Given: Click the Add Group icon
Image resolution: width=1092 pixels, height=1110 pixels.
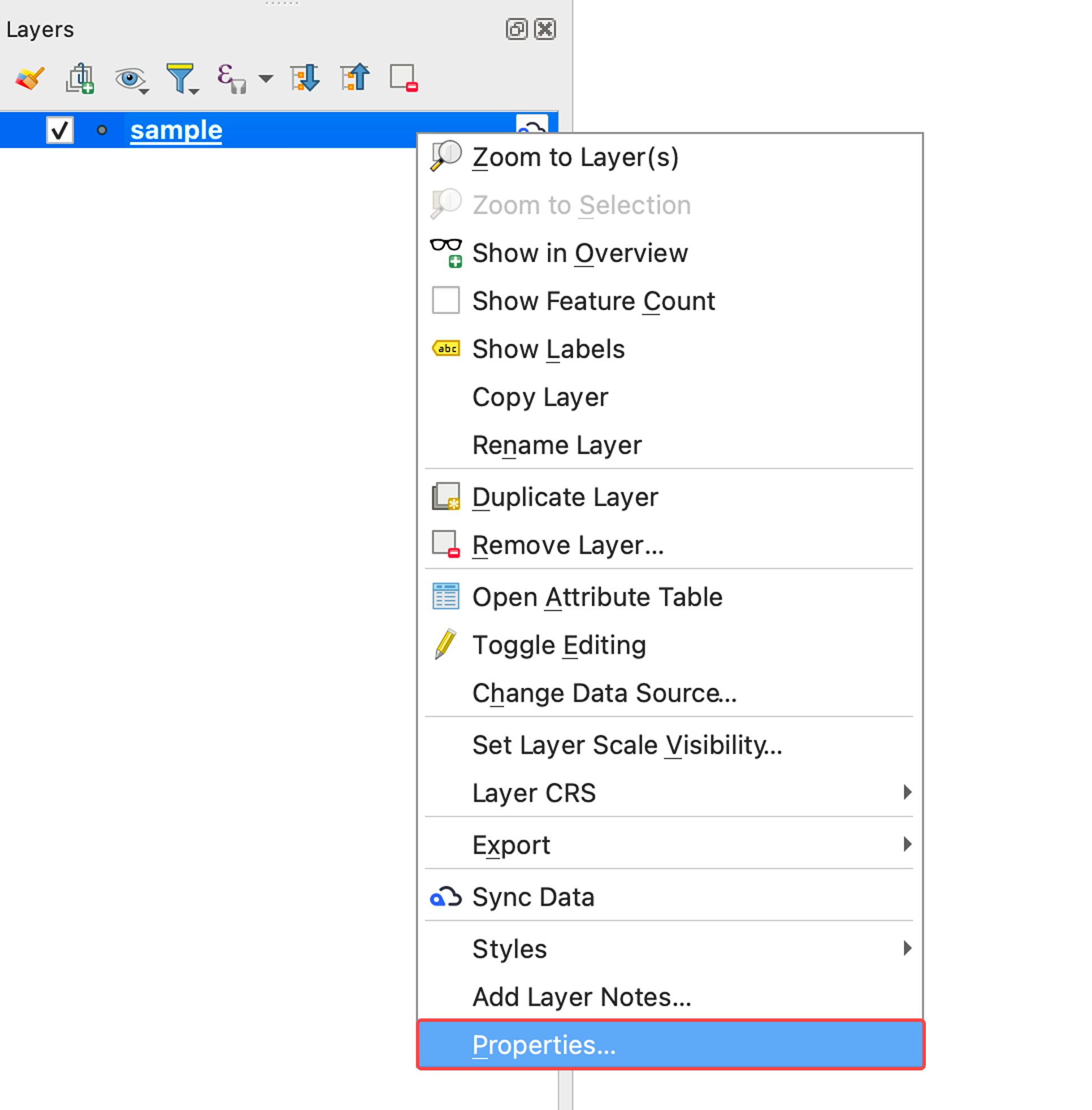Looking at the screenshot, I should 80,78.
